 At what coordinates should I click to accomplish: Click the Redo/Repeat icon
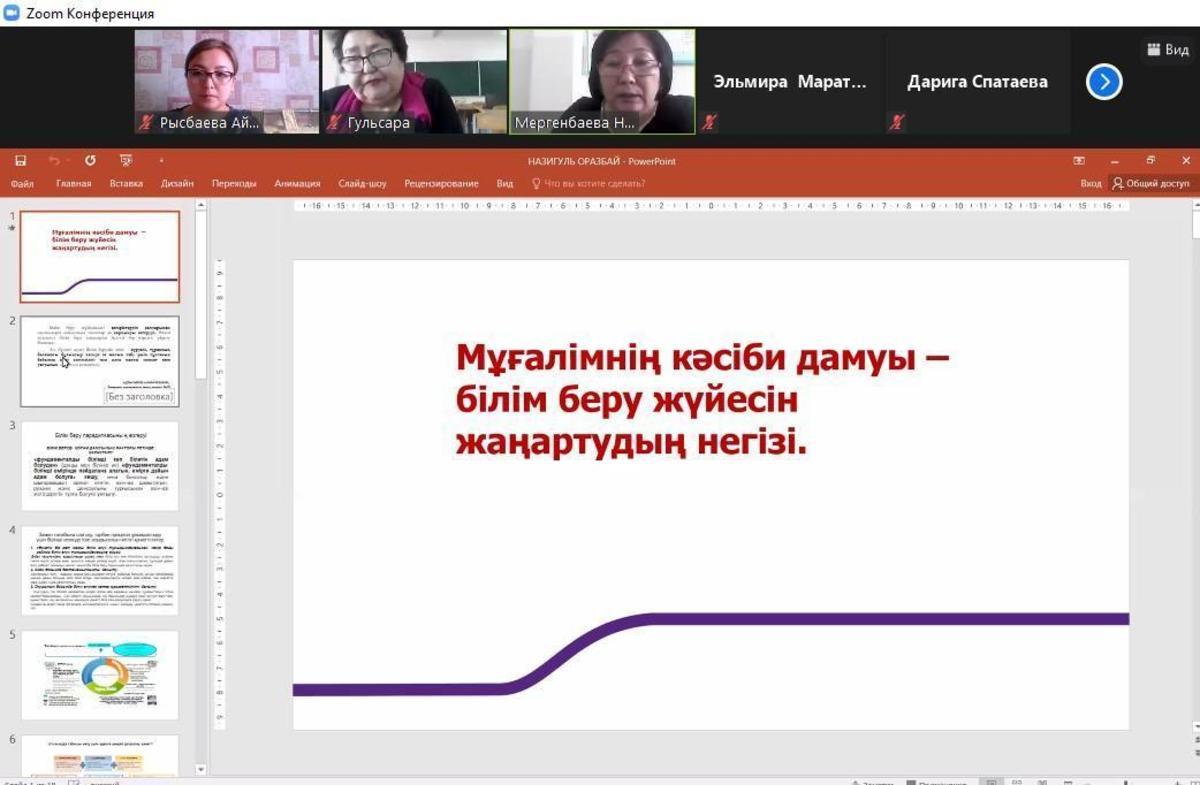click(90, 161)
